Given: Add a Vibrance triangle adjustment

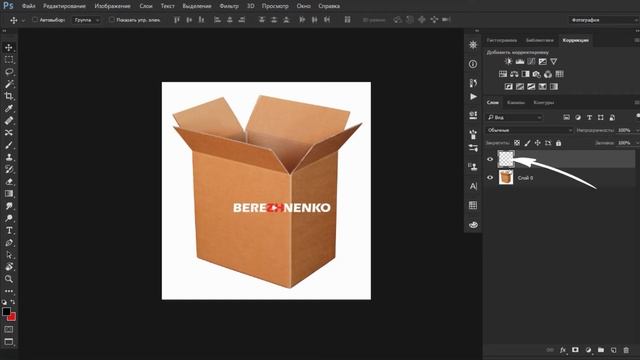Looking at the screenshot, I should [x=553, y=62].
